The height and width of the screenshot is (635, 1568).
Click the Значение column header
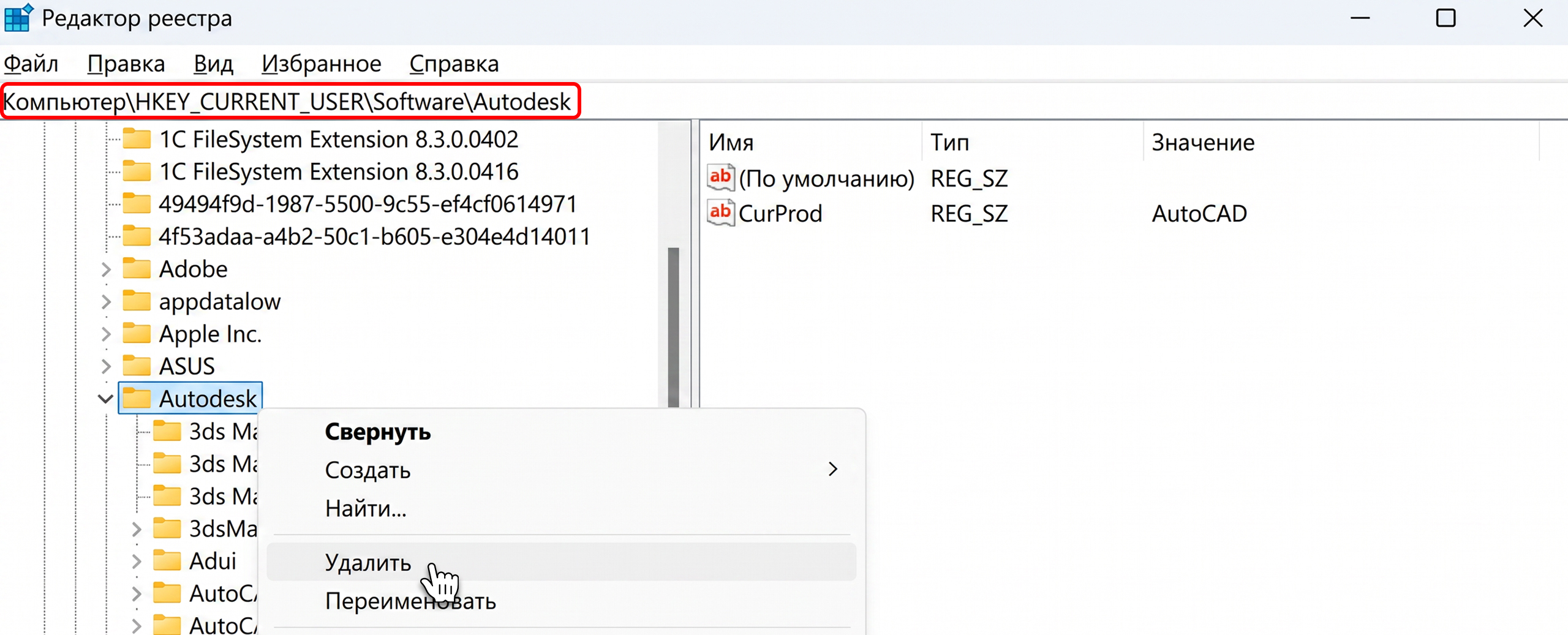(1341, 142)
